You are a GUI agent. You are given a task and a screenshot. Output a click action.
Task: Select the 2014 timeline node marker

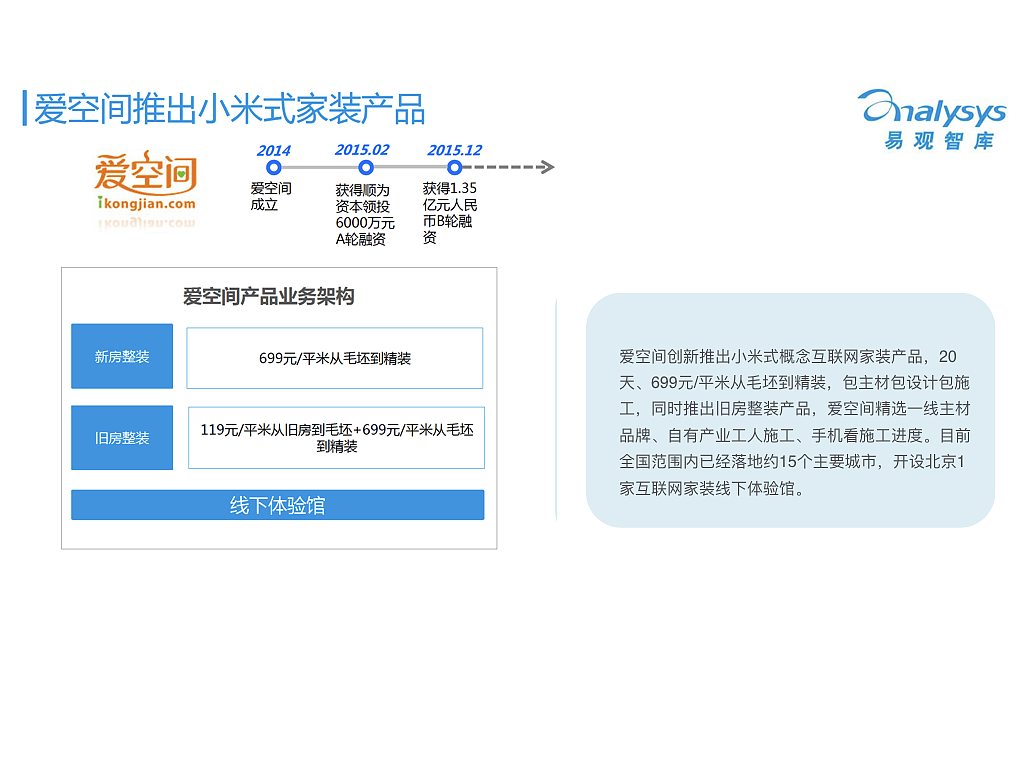(x=274, y=169)
